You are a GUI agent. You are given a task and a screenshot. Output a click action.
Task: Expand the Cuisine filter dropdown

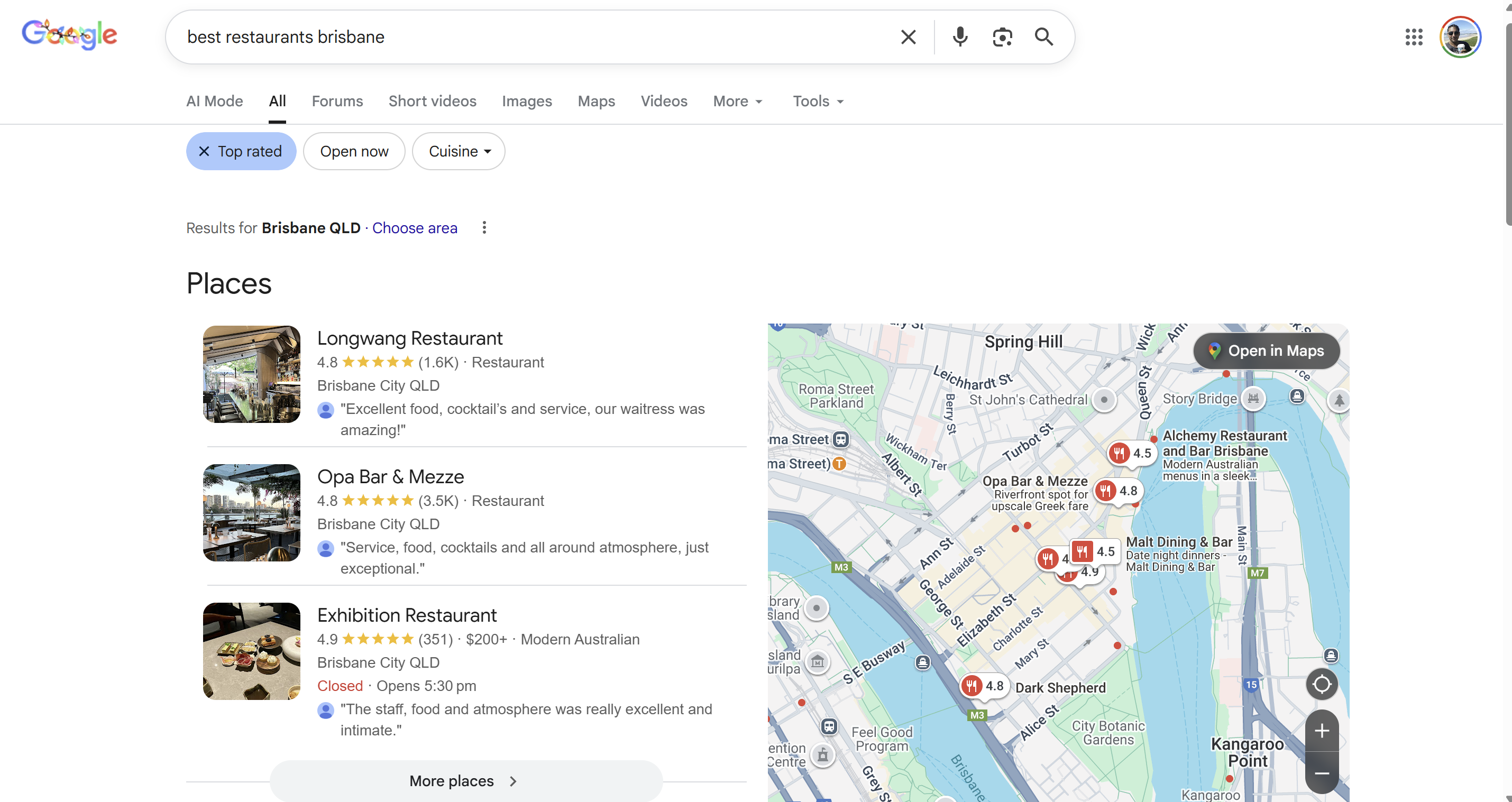459,151
